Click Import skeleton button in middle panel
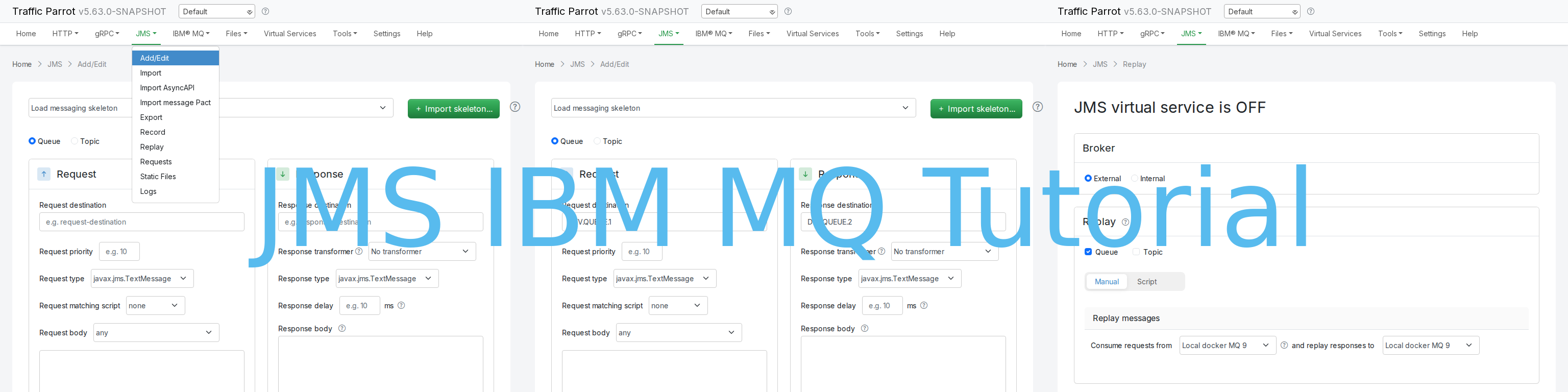This screenshot has width=1568, height=392. [976, 109]
